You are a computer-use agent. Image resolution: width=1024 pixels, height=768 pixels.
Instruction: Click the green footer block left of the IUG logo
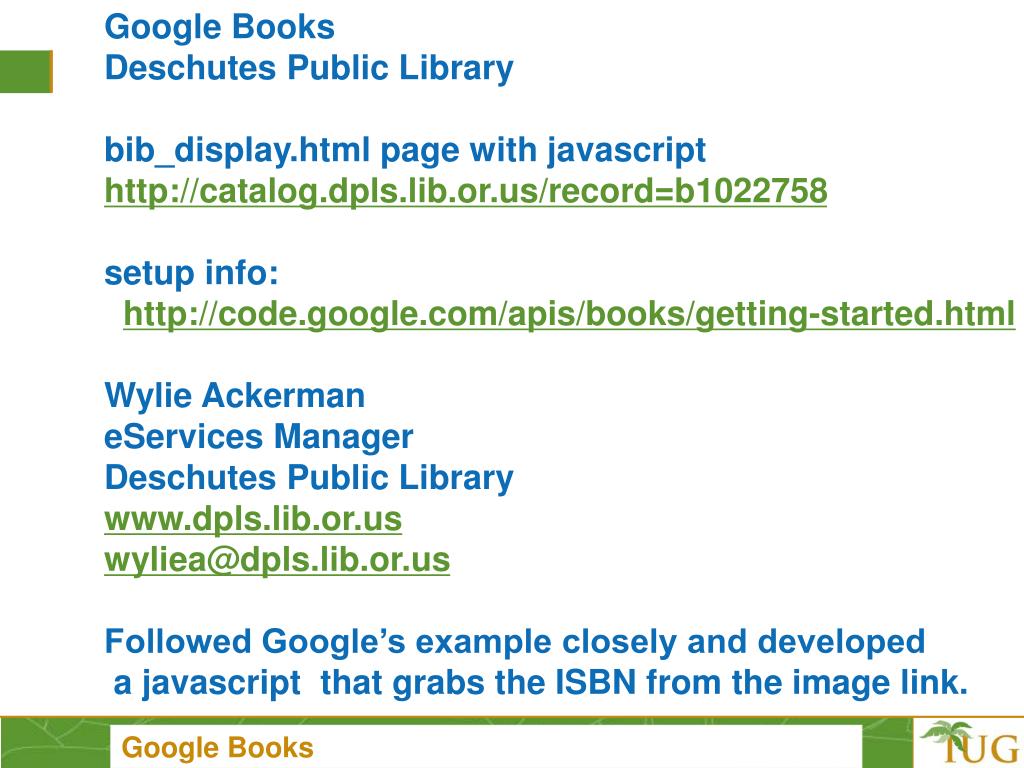point(888,743)
